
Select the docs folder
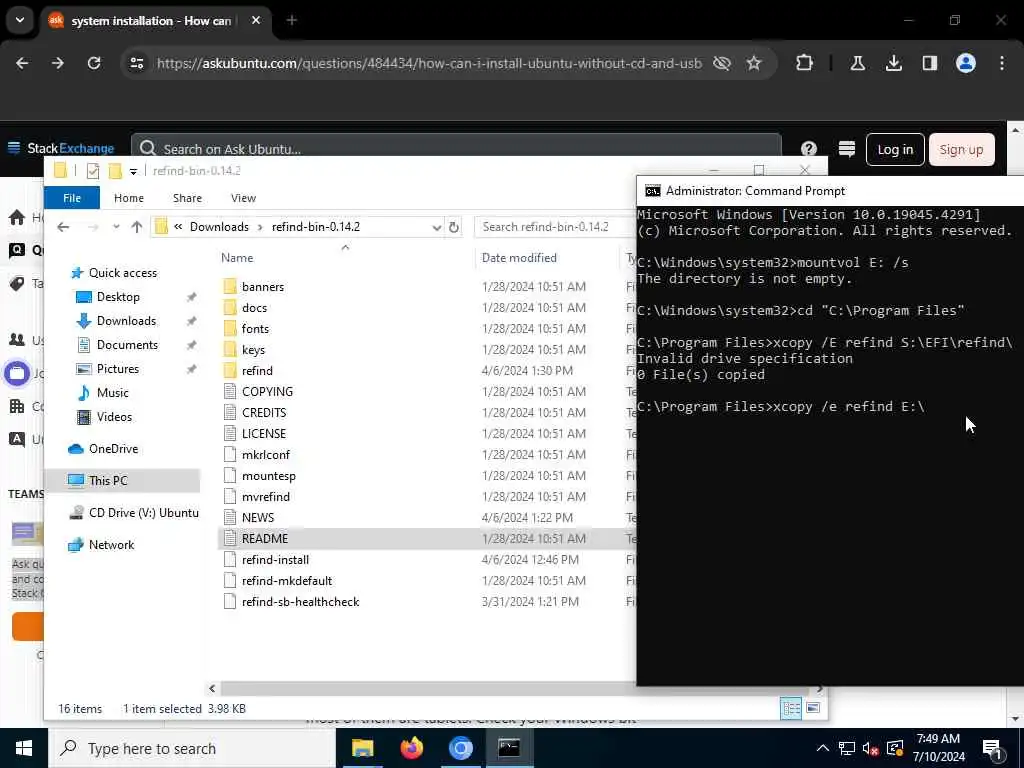[254, 308]
